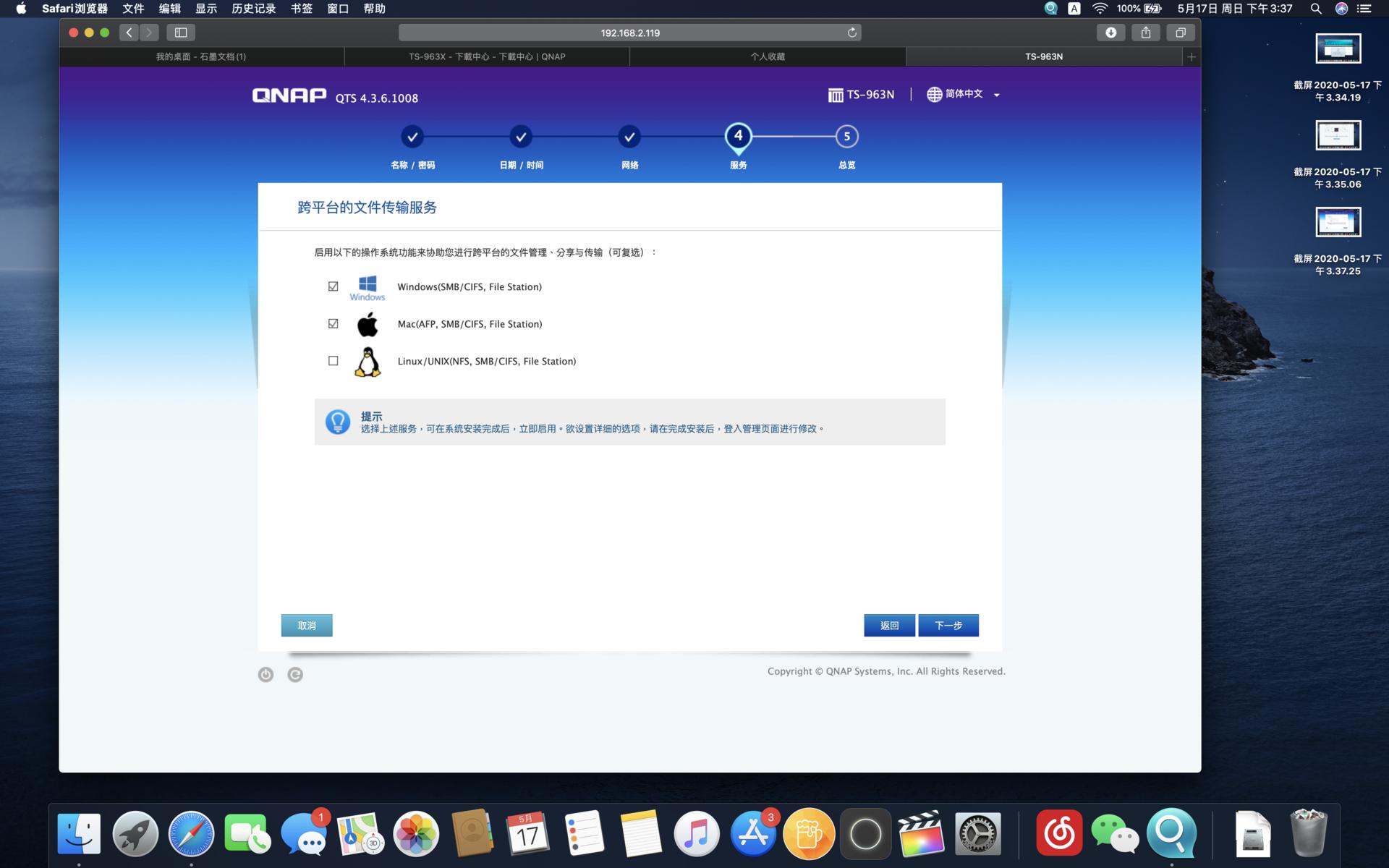Open Safari downloads icon
Screen dimensions: 1389x868
pos(1110,33)
